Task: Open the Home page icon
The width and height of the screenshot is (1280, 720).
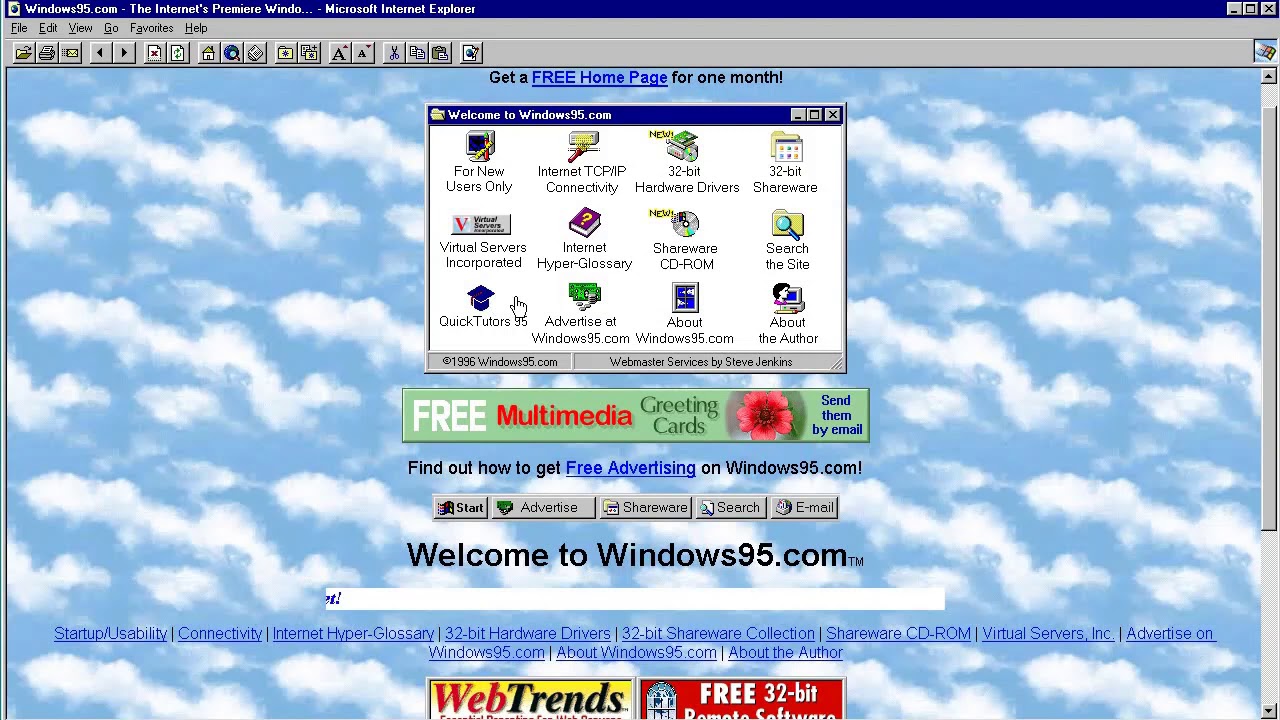Action: pyautogui.click(x=208, y=53)
